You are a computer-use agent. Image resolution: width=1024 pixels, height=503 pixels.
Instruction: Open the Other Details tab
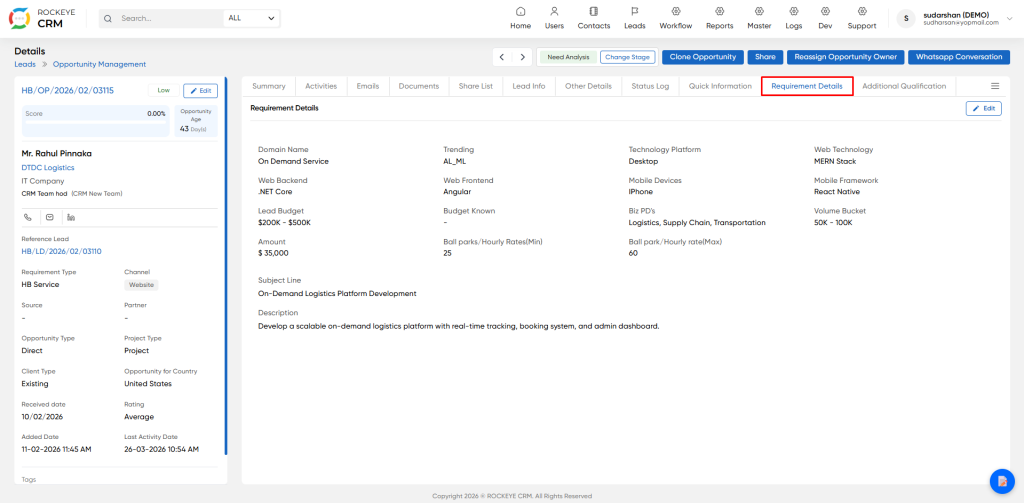coord(588,86)
